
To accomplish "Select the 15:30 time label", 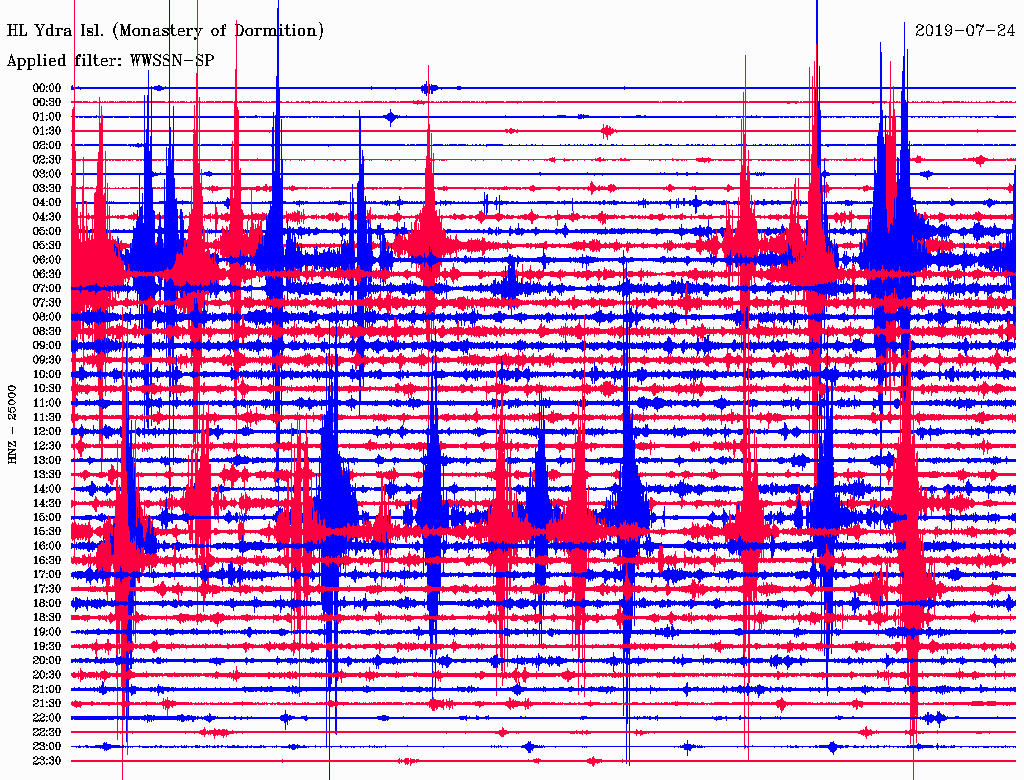I will pos(47,532).
